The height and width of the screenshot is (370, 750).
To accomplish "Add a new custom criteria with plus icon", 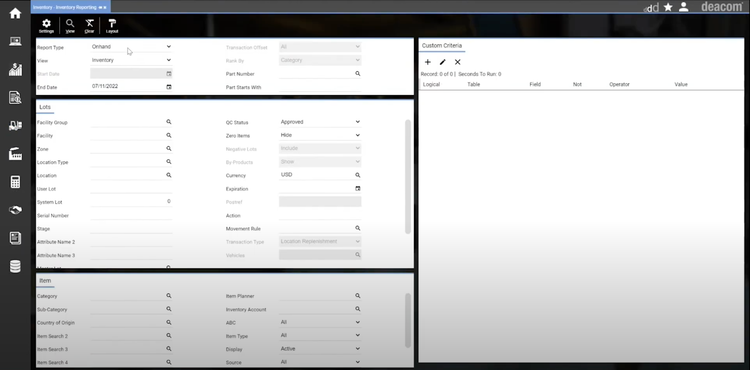I will click(x=428, y=62).
